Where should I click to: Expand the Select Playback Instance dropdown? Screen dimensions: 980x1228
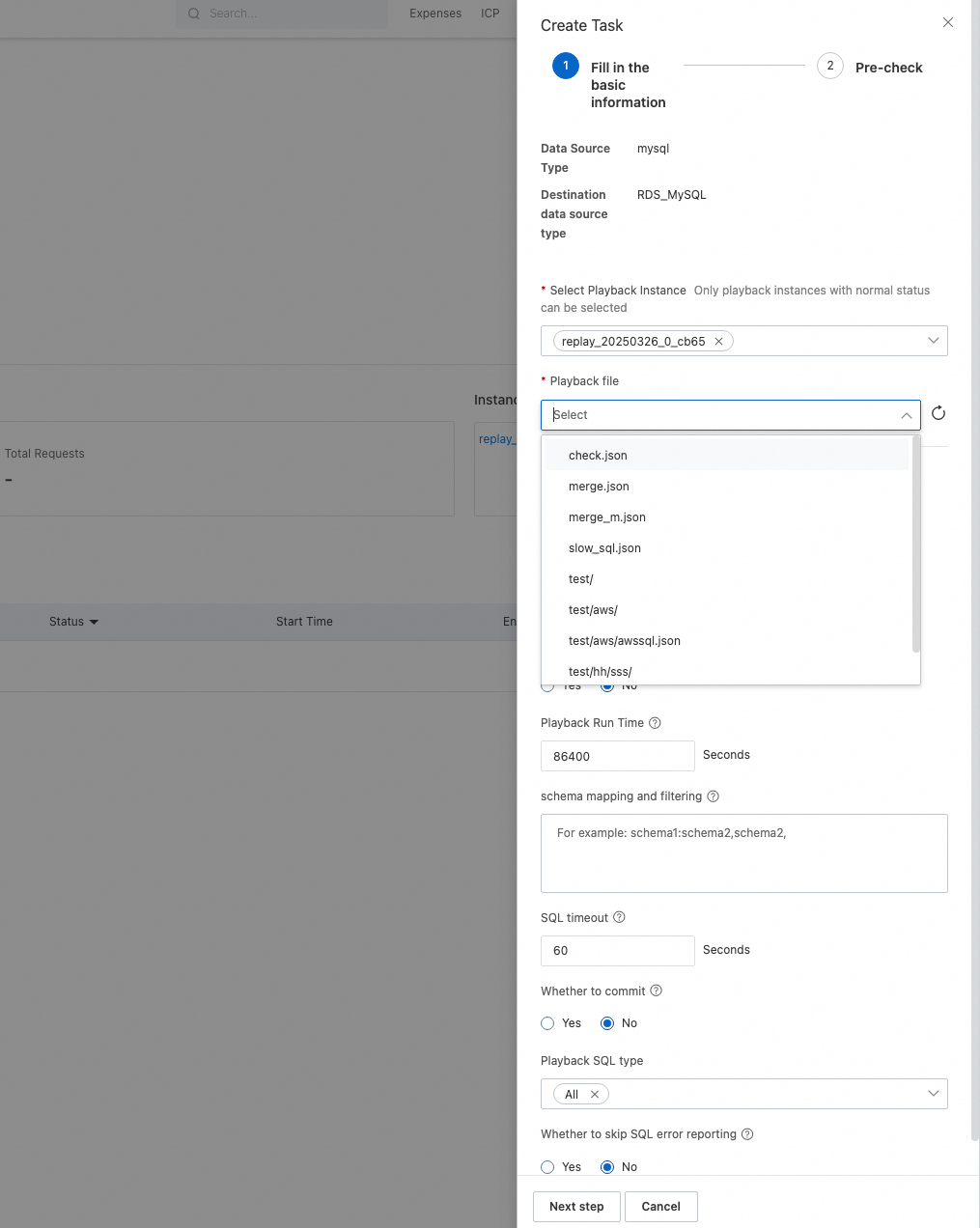pyautogui.click(x=934, y=341)
